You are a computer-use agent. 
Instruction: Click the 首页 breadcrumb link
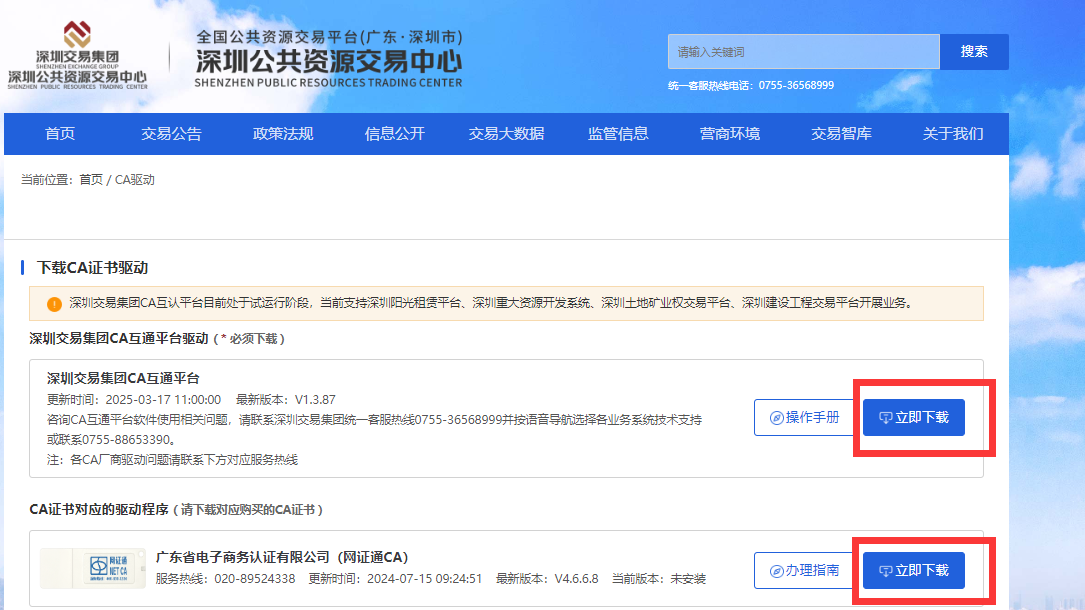point(91,180)
